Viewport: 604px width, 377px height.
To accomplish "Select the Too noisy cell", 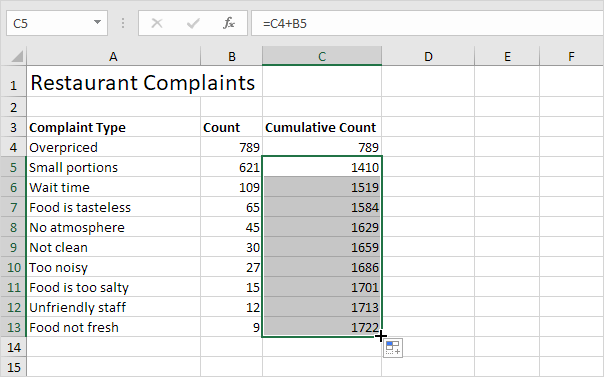I will coord(113,267).
